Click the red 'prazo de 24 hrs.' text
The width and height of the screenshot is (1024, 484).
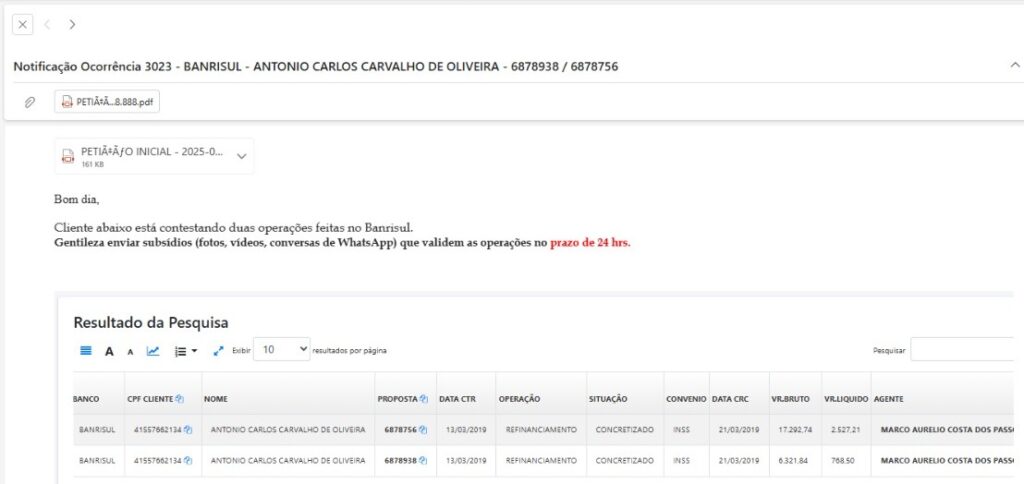[x=590, y=243]
